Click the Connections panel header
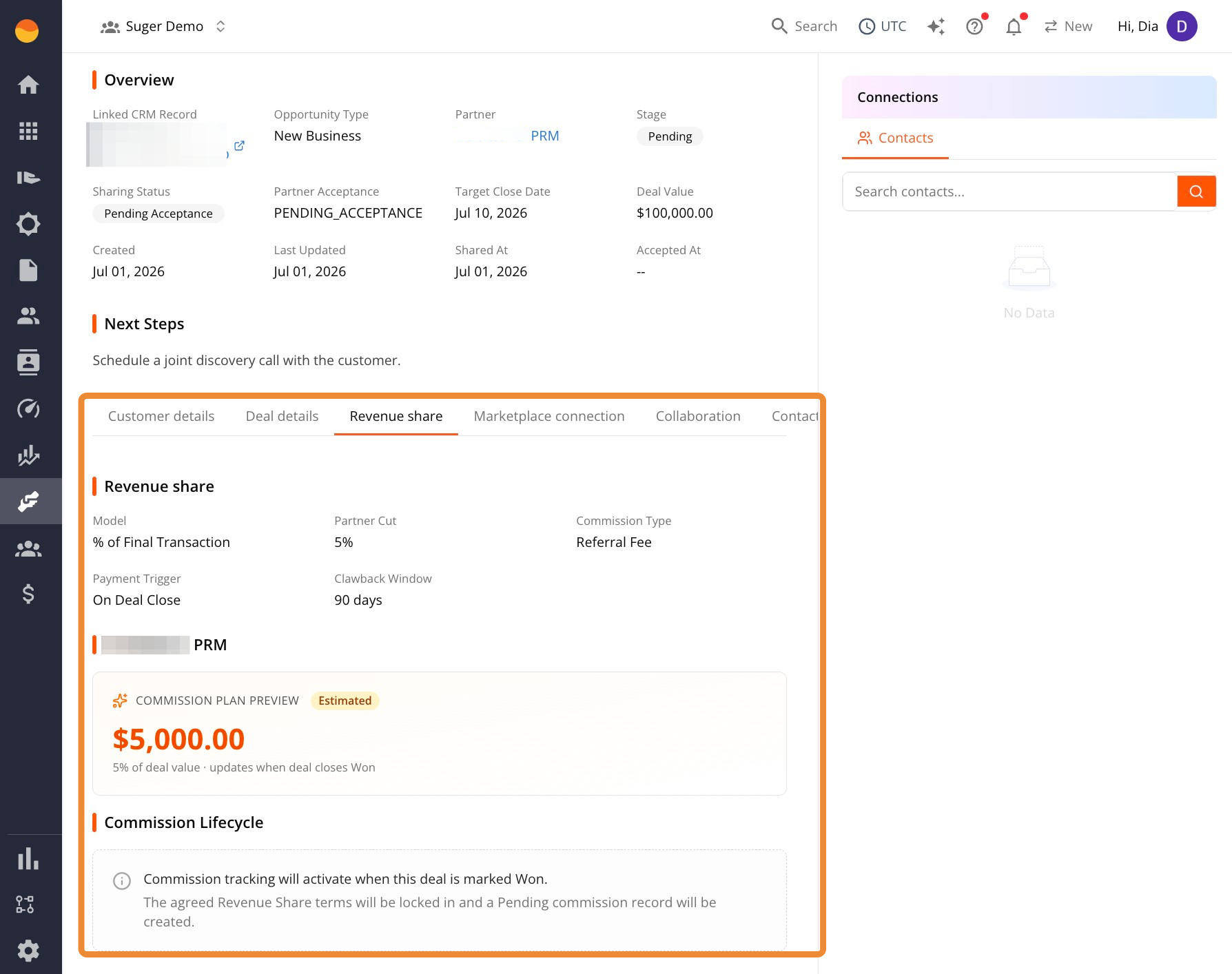Image resolution: width=1232 pixels, height=974 pixels. tap(1029, 97)
